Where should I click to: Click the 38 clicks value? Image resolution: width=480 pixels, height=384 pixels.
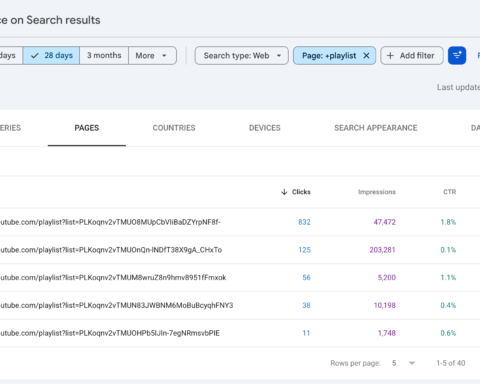pyautogui.click(x=306, y=305)
